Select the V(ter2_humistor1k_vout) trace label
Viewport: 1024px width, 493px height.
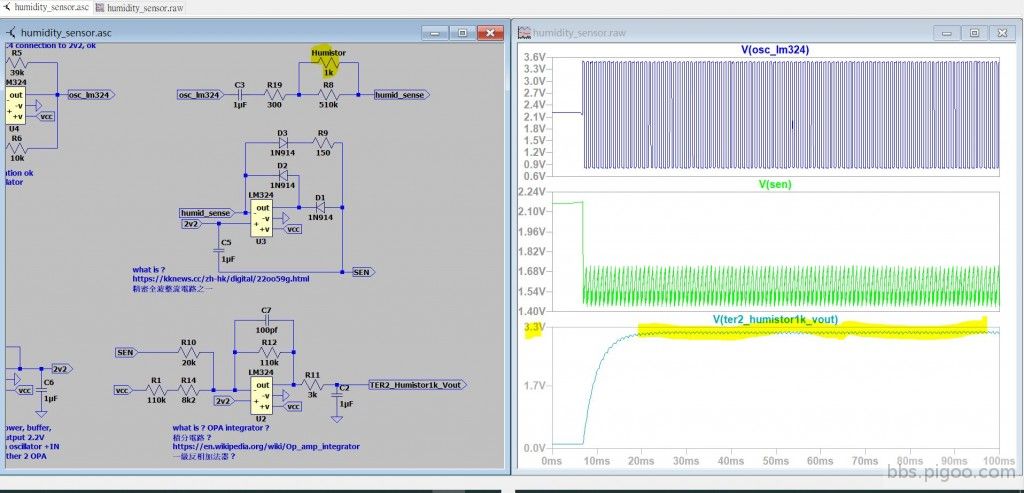[775, 319]
